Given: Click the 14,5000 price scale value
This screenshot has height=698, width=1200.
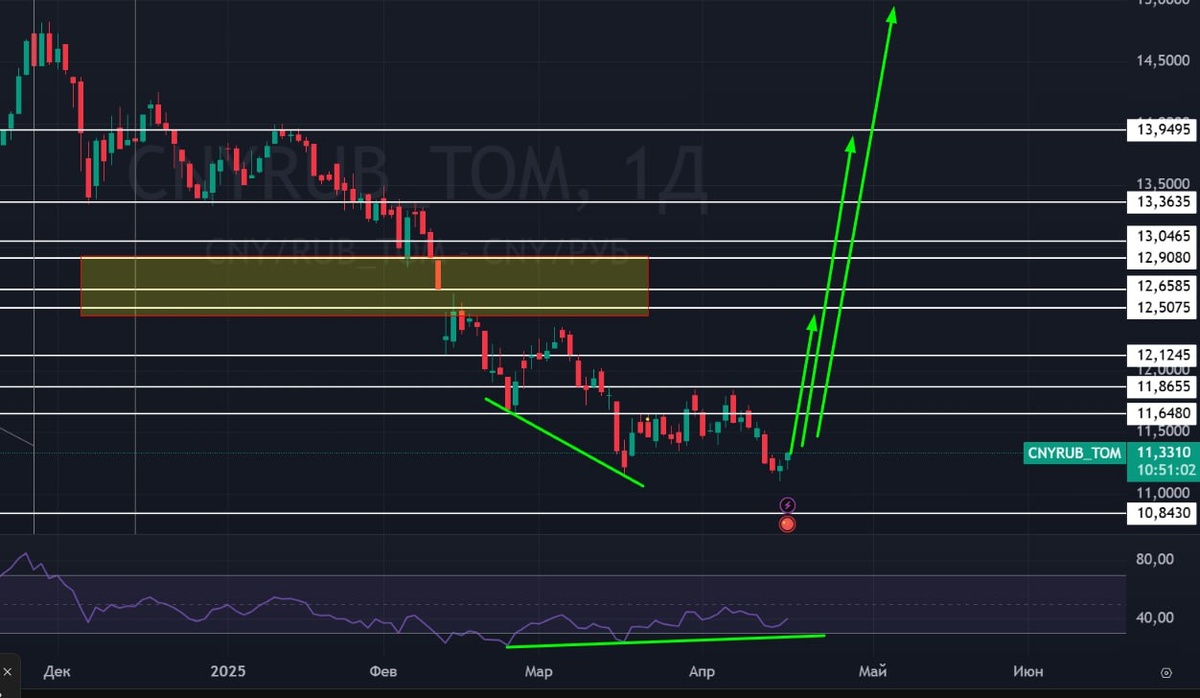Looking at the screenshot, I should pyautogui.click(x=1163, y=61).
